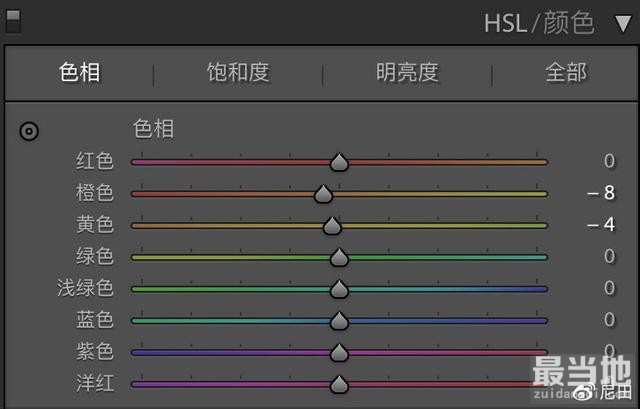The image size is (640, 409).
Task: Click the HSL / 颜色 panel title
Action: [x=539, y=23]
